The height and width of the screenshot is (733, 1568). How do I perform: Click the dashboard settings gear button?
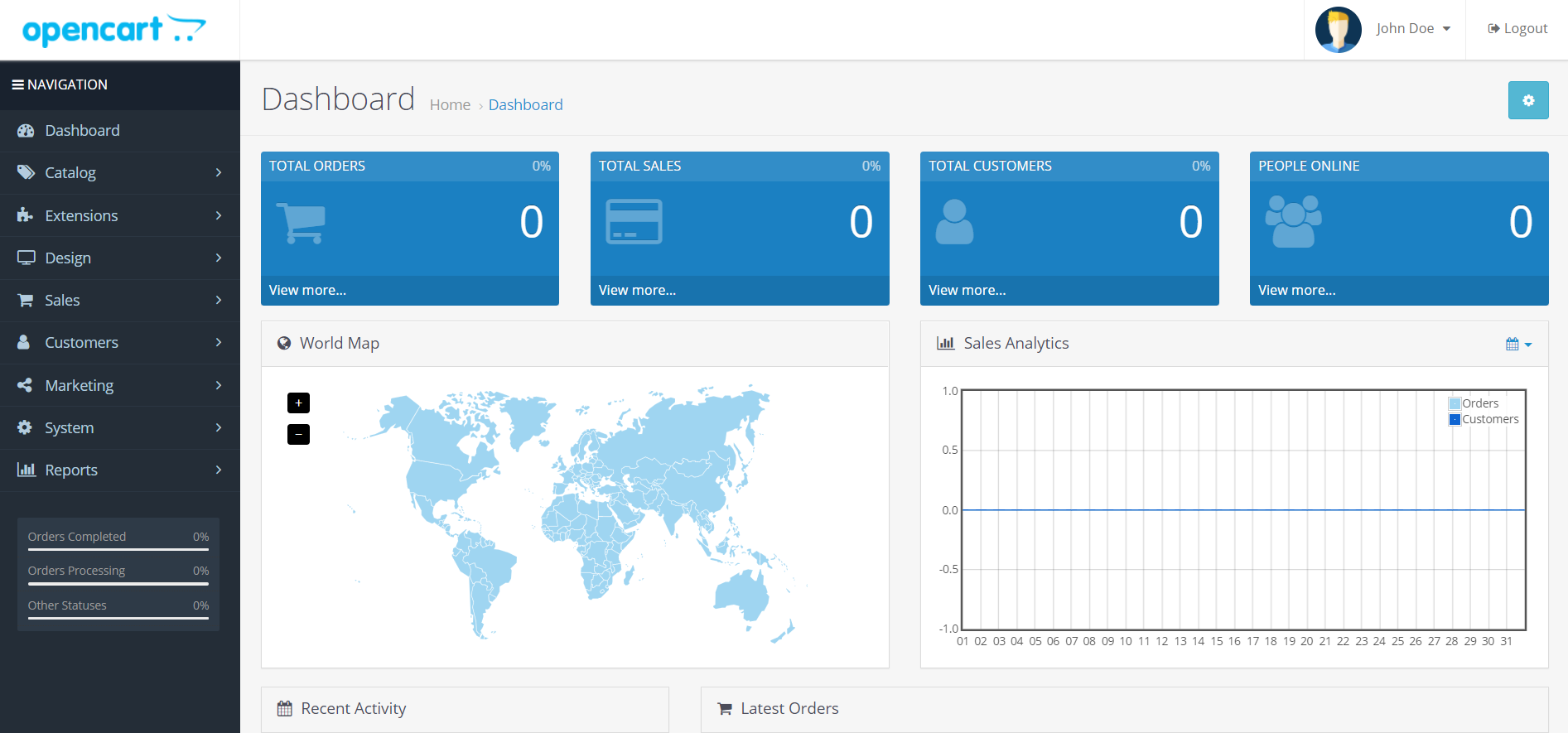1527,100
